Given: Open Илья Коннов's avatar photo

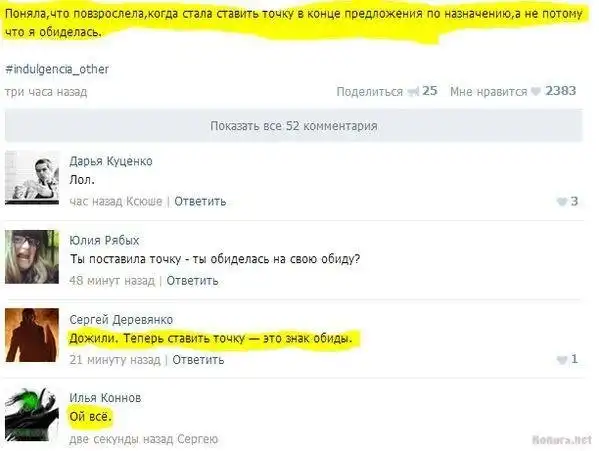Looking at the screenshot, I should 32,414.
